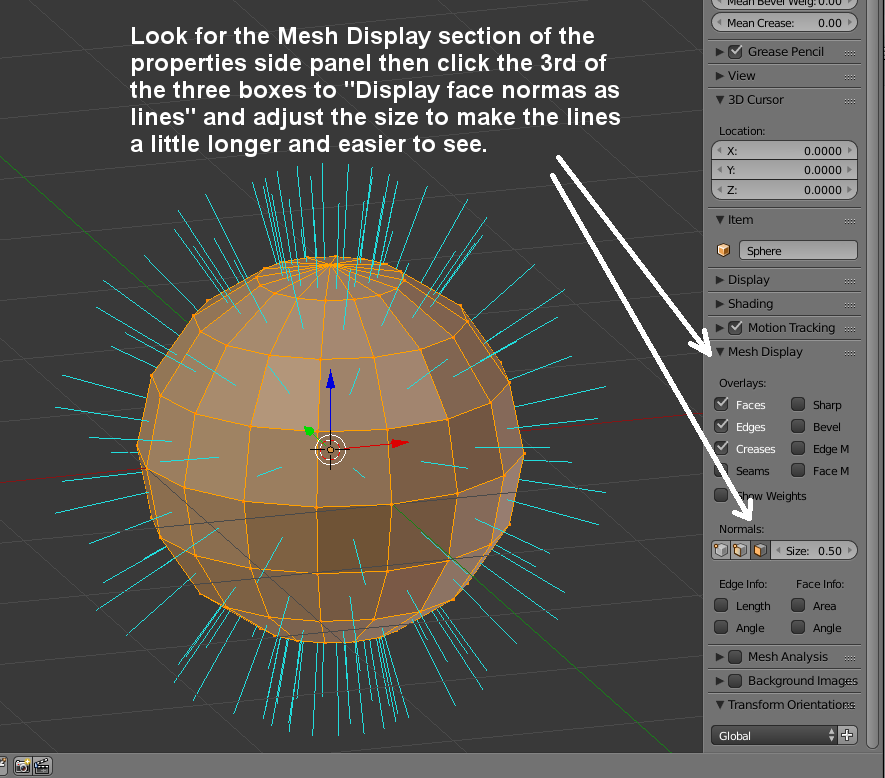Enable the Edge M overlay checkbox
The image size is (885, 778).
coord(798,448)
